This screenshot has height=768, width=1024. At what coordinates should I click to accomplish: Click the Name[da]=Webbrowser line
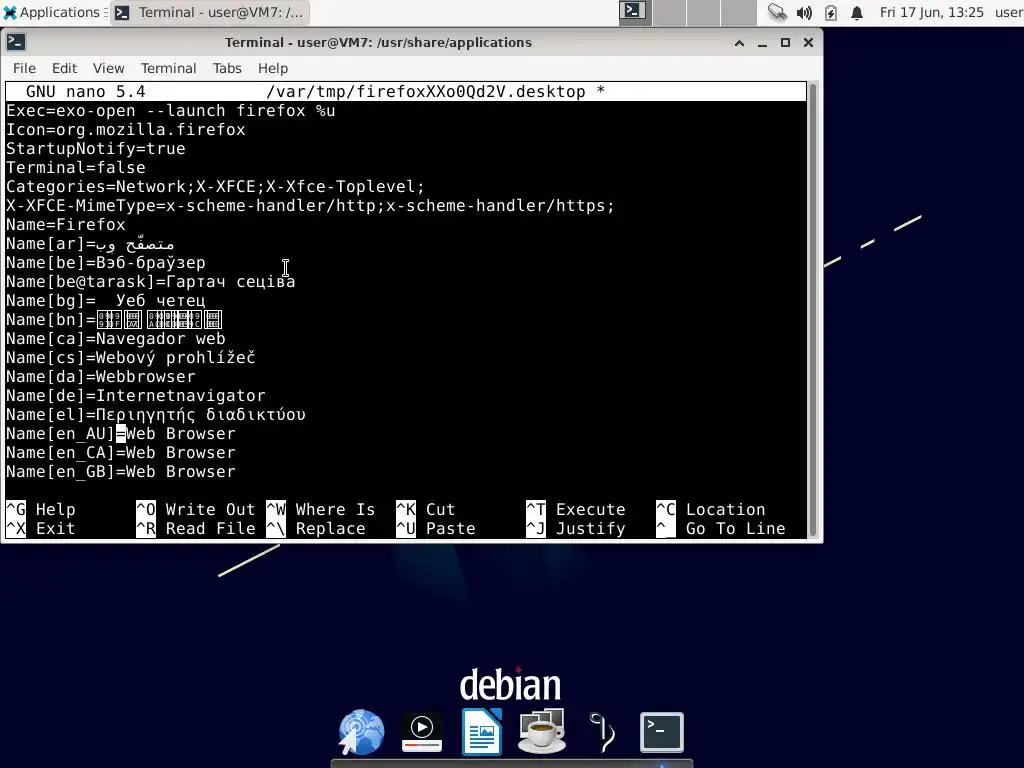coord(101,376)
